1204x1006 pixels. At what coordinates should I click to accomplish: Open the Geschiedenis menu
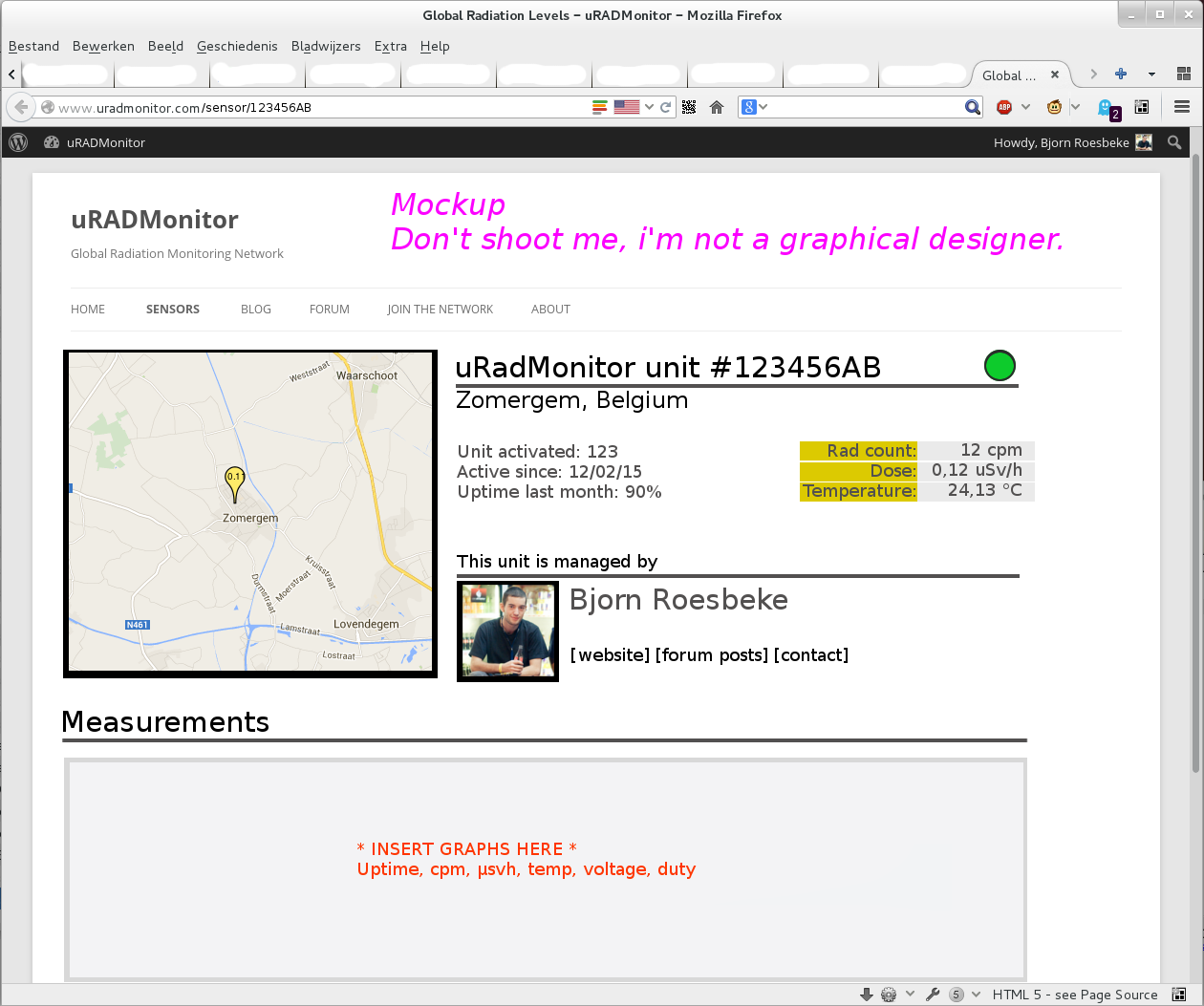tap(237, 46)
